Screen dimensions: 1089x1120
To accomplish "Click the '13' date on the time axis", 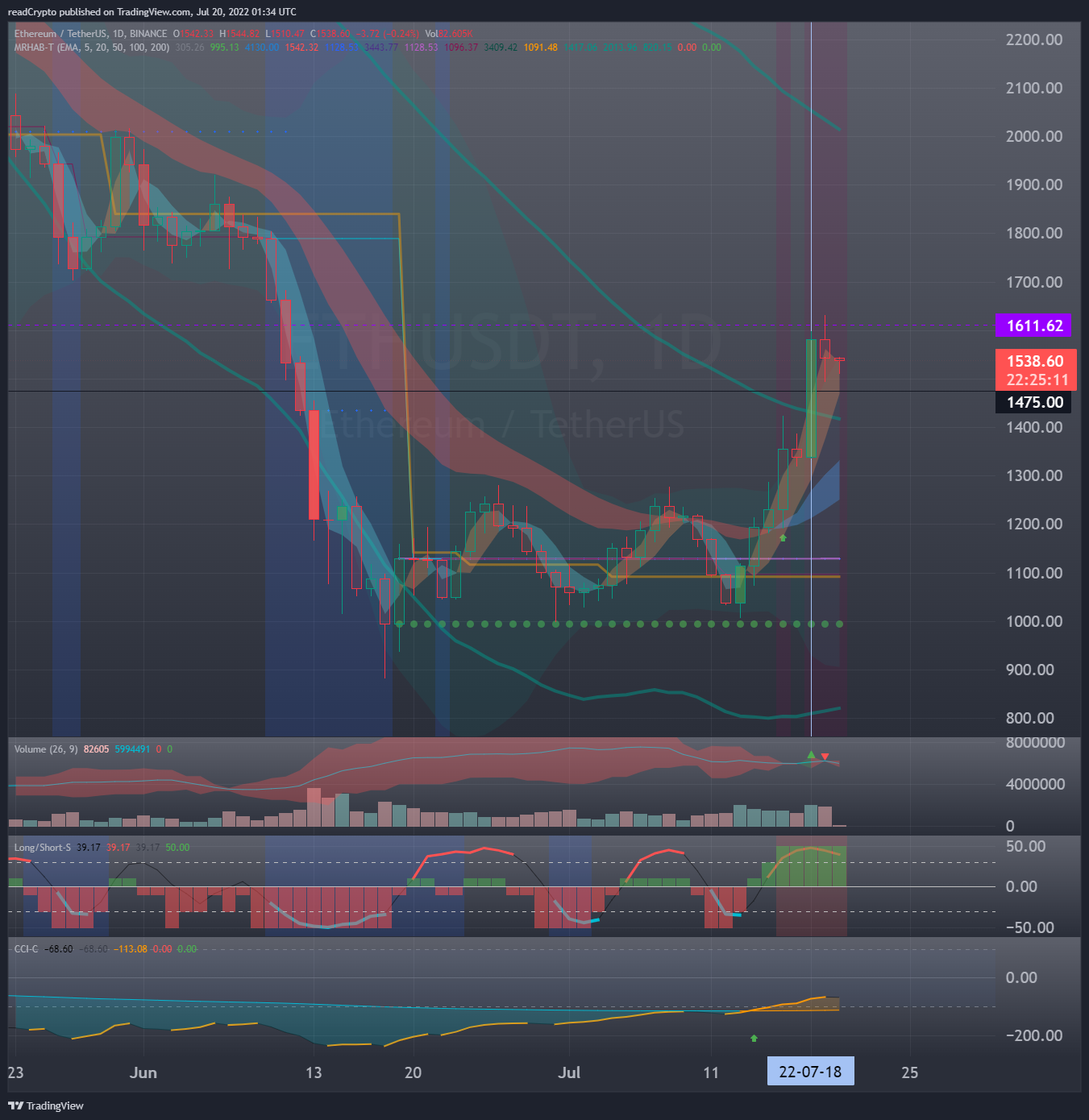I will point(314,1072).
